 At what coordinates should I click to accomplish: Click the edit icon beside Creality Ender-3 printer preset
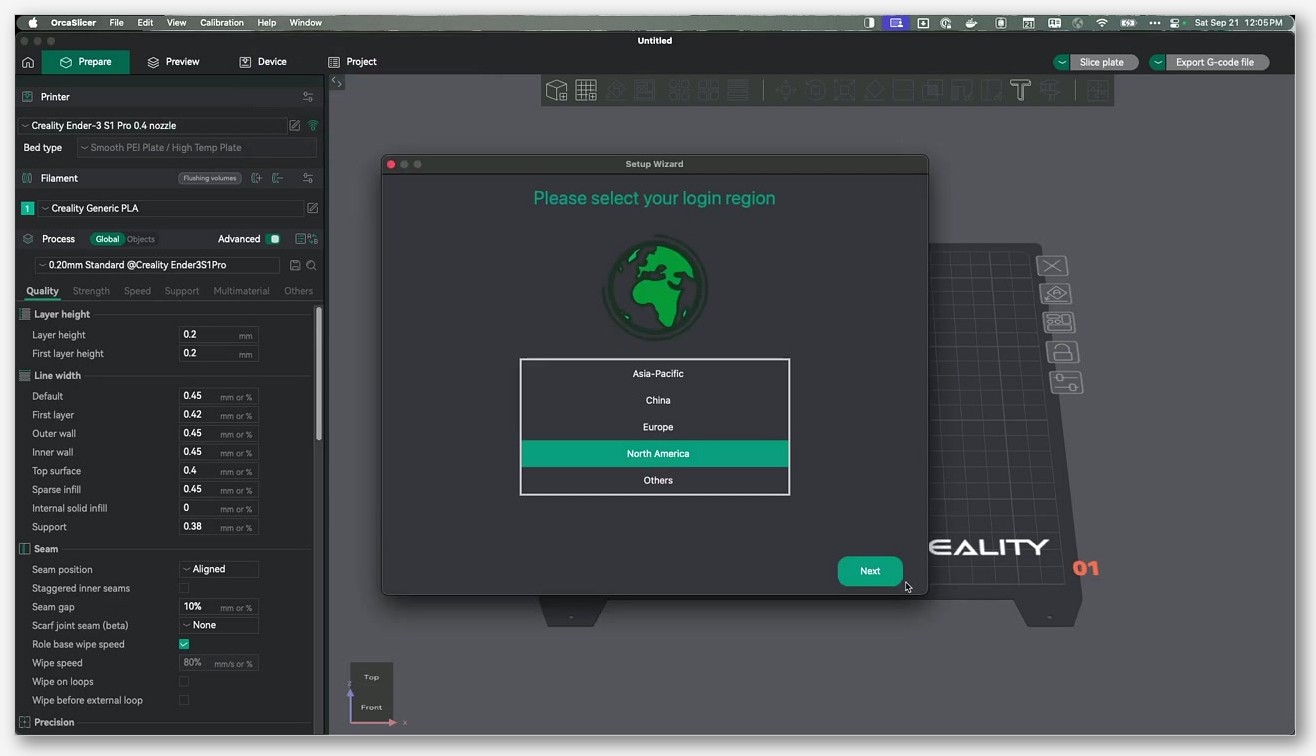click(x=295, y=126)
